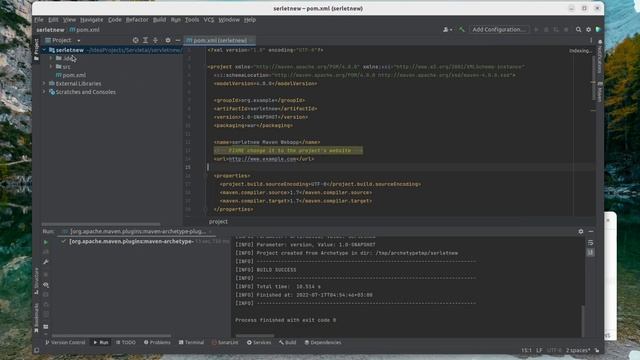Click the cursor position 15:1 status widget
640x360 pixels.
click(x=526, y=350)
